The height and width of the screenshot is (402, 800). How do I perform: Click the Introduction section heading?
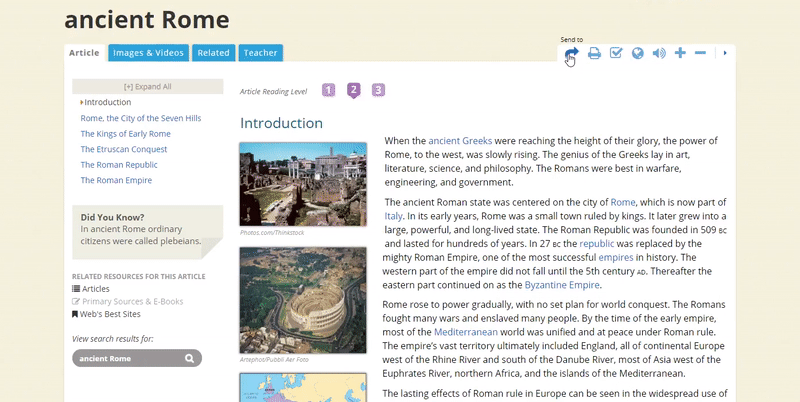[x=281, y=123]
